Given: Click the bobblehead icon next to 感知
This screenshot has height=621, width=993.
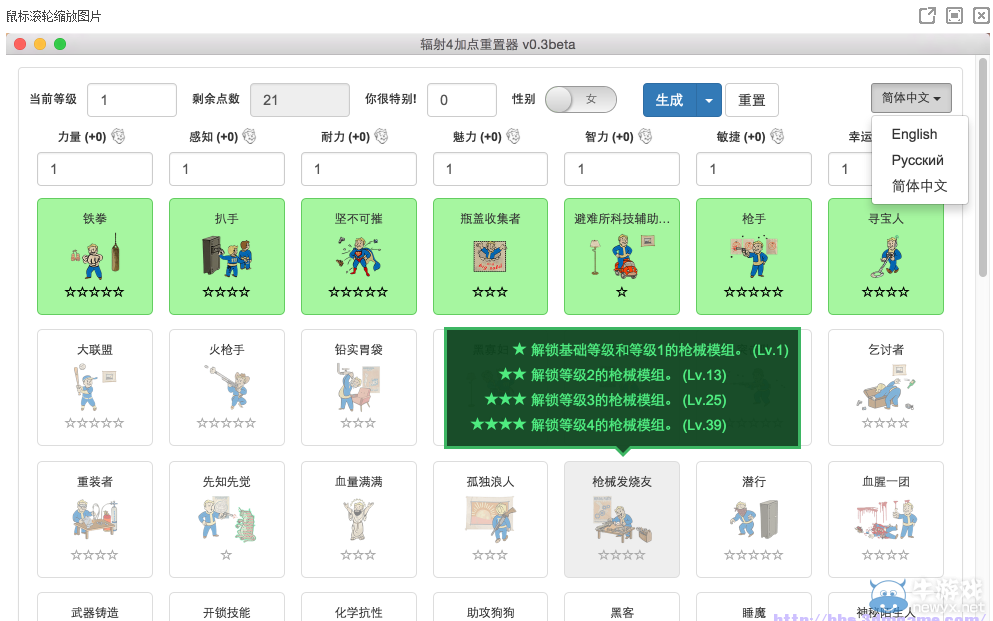Looking at the screenshot, I should 250,136.
